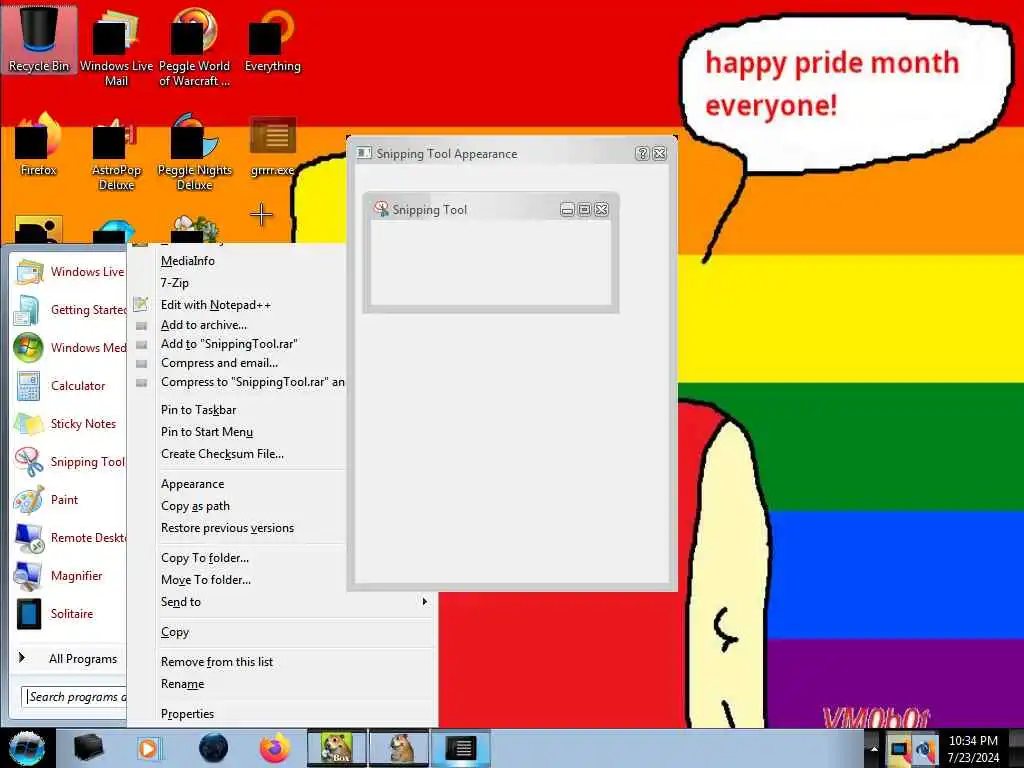Open the dark box taskbar icon

[88, 748]
